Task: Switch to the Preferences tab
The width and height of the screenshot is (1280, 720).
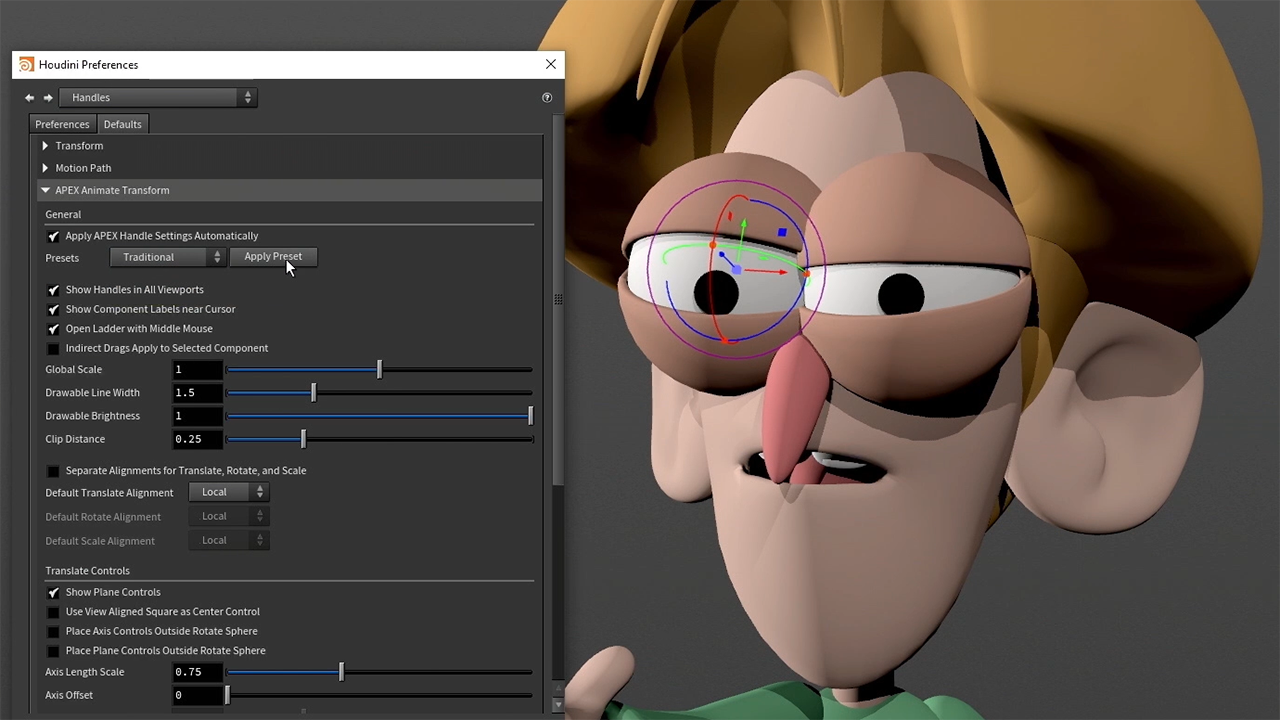Action: click(62, 124)
